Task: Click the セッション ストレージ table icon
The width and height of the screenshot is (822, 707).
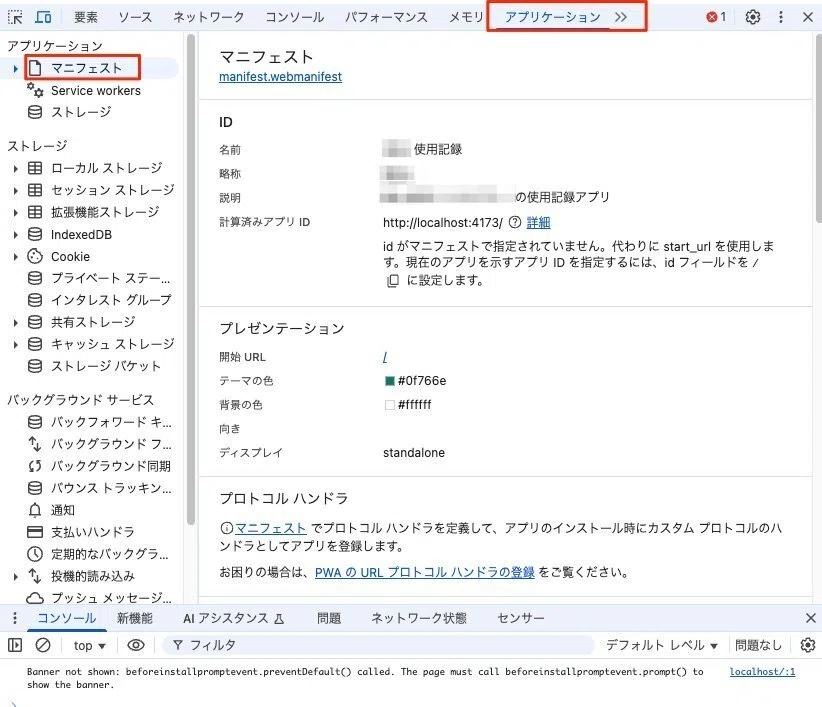Action: coord(35,190)
